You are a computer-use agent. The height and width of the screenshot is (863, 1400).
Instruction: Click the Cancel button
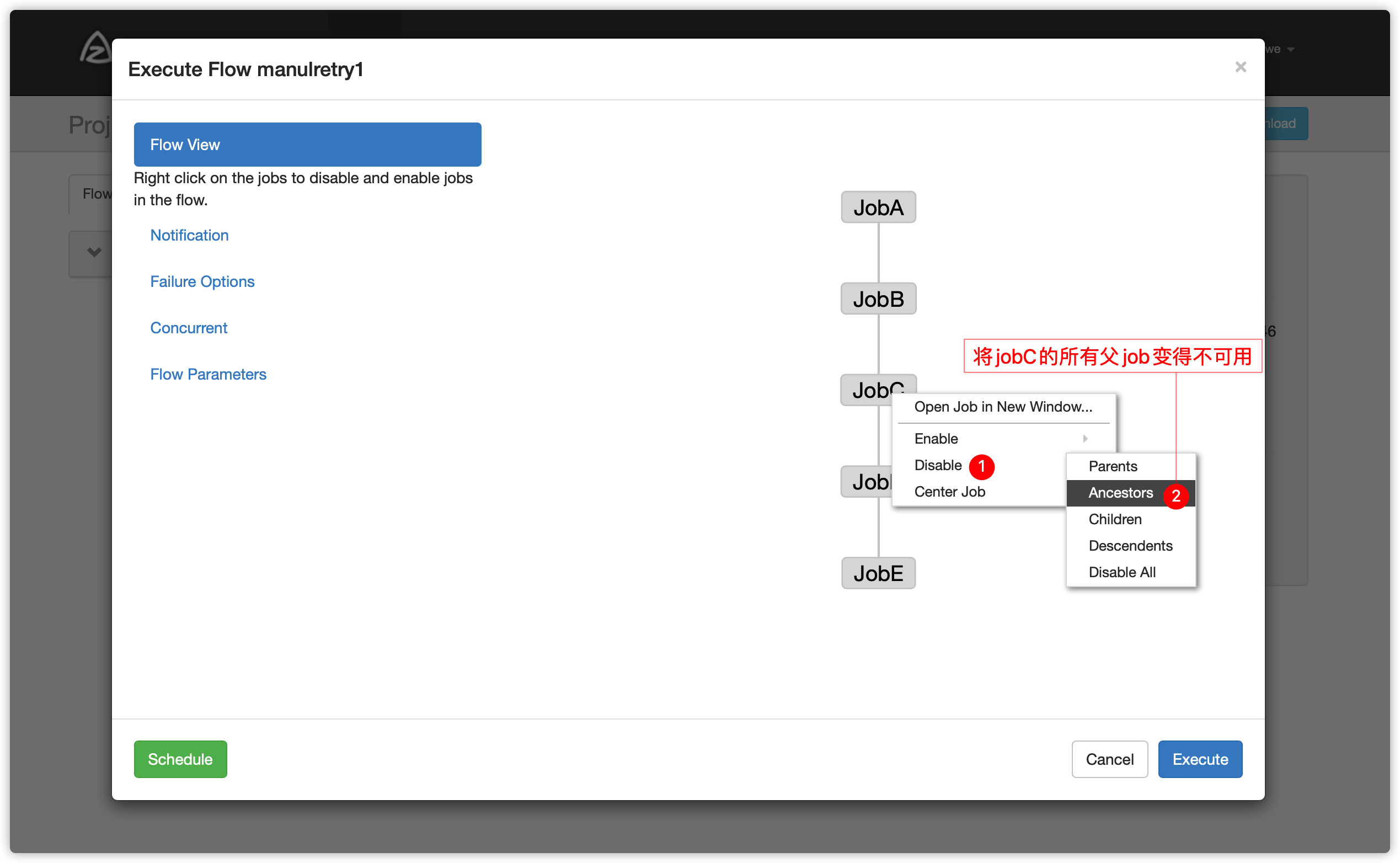pyautogui.click(x=1110, y=759)
